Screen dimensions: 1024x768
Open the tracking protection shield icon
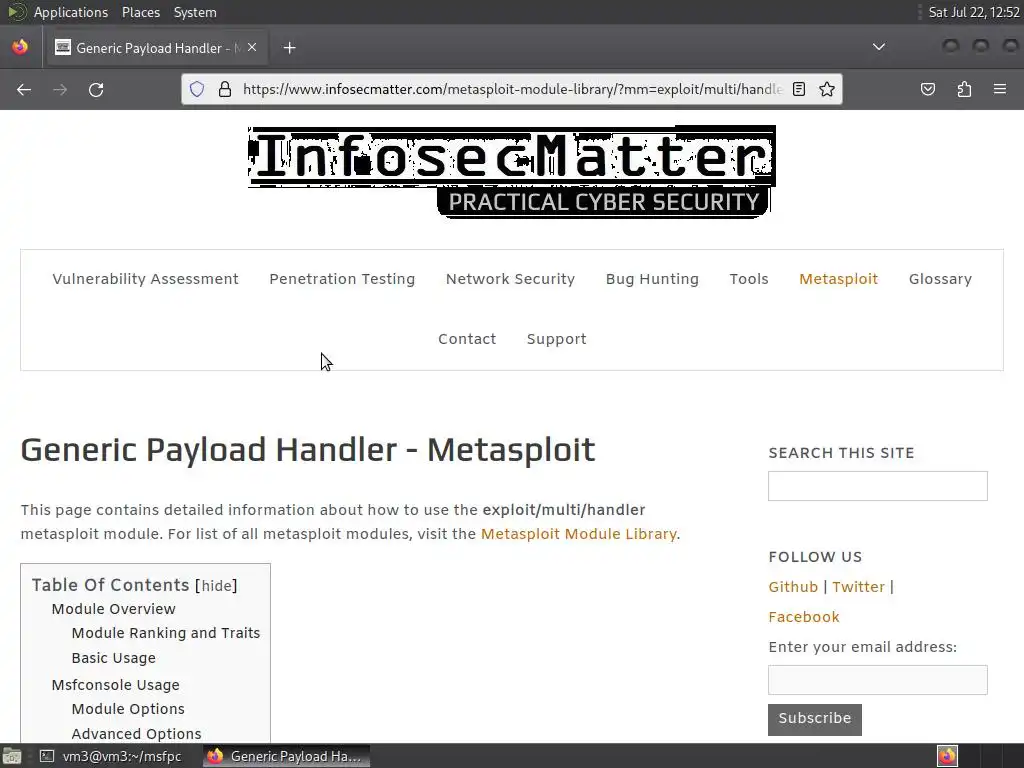[x=197, y=89]
